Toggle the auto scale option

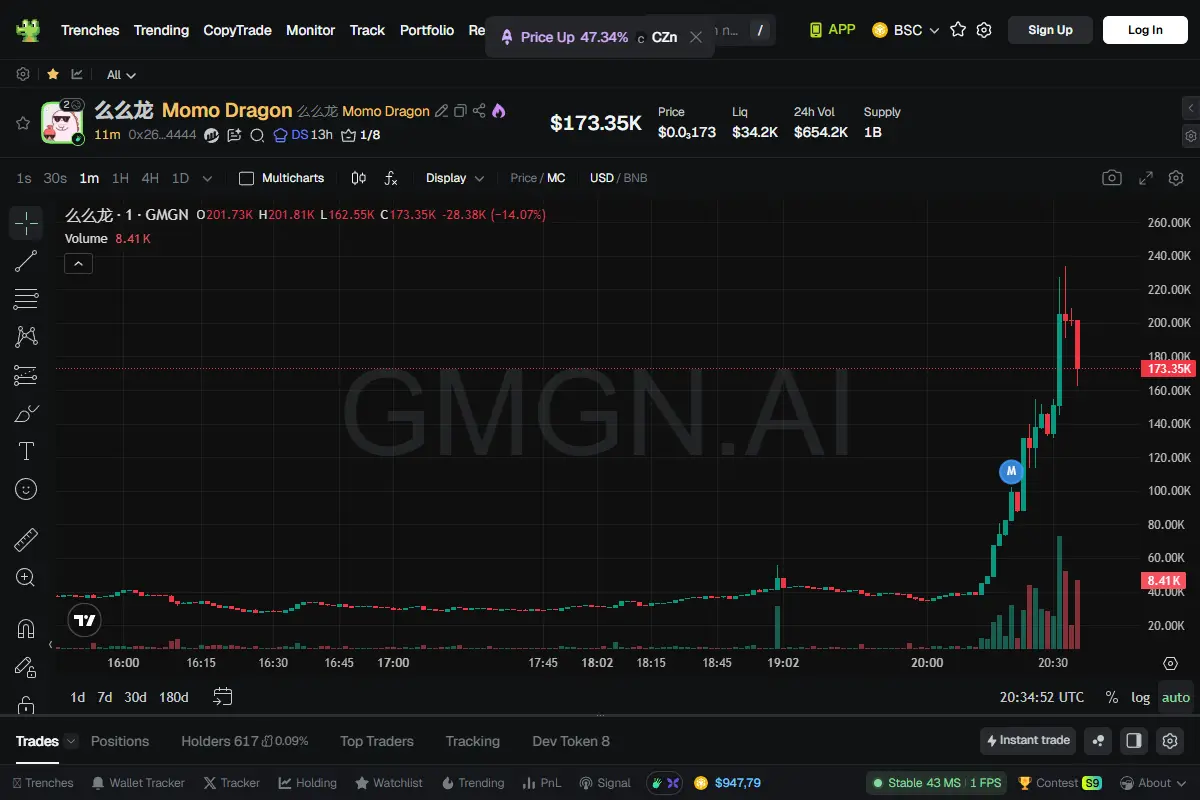click(x=1176, y=697)
